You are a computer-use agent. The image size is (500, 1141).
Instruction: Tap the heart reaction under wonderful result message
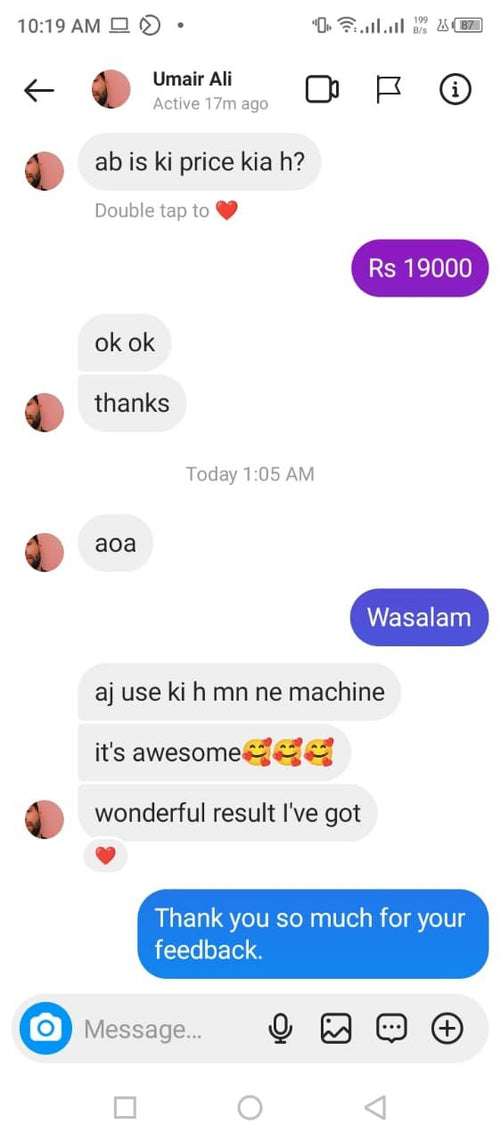point(106,856)
